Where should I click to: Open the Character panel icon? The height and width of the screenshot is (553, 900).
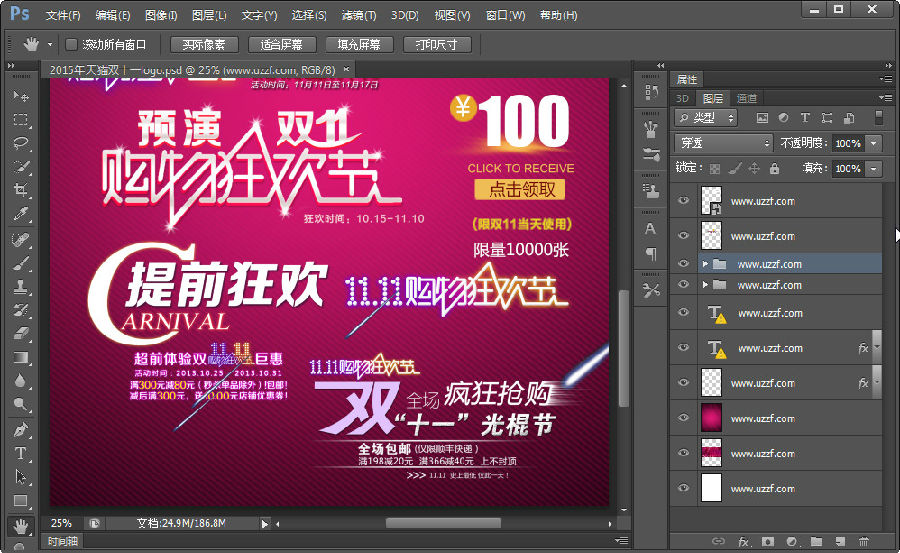coord(651,229)
